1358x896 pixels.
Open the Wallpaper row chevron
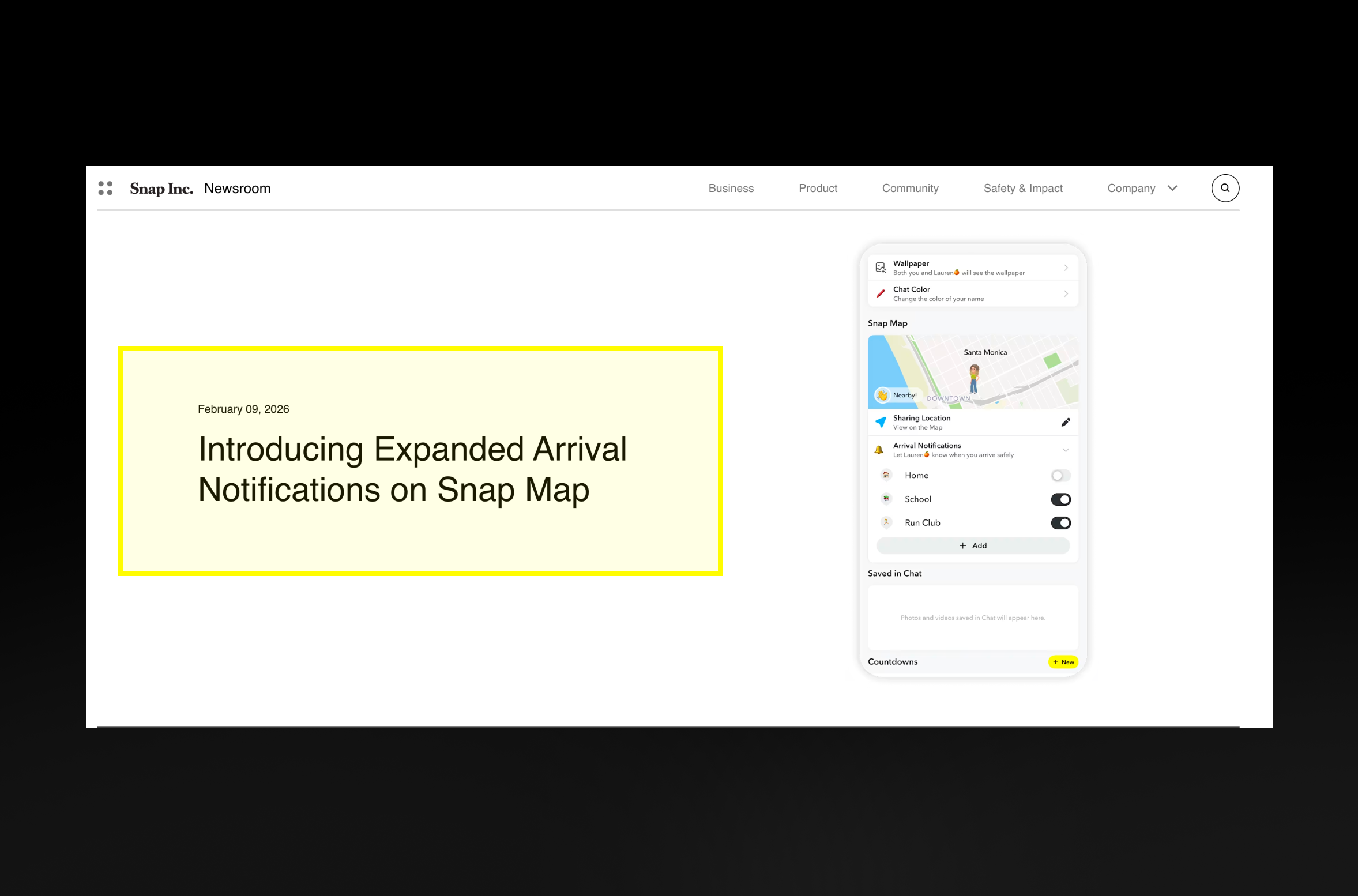pyautogui.click(x=1066, y=268)
